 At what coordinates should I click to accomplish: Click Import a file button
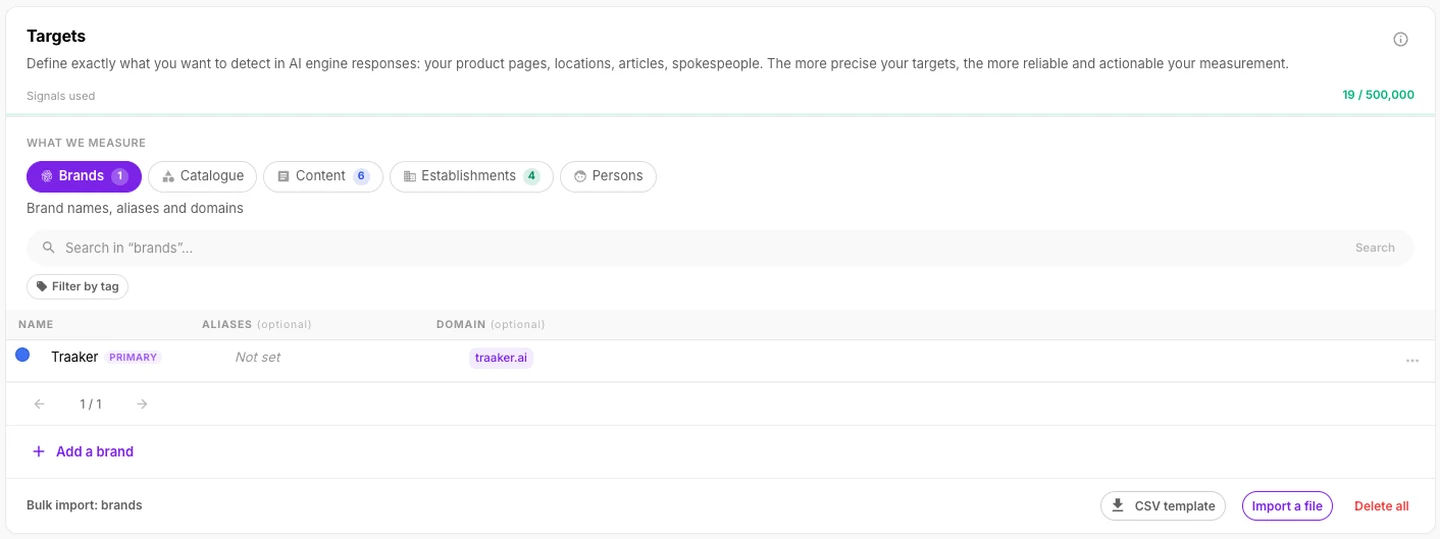[x=1287, y=506]
